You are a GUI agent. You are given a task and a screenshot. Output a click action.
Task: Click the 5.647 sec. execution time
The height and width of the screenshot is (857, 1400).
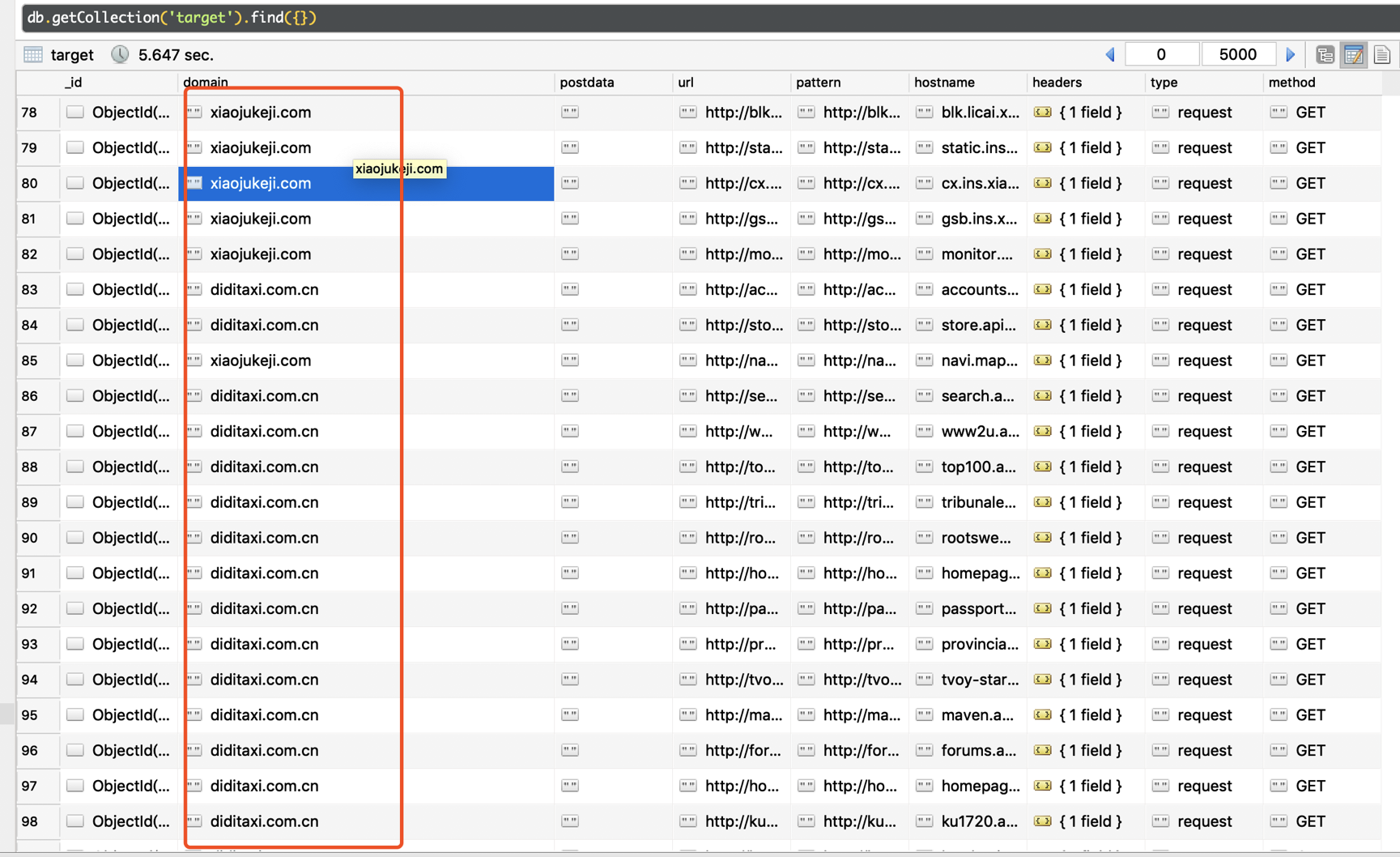tap(176, 55)
